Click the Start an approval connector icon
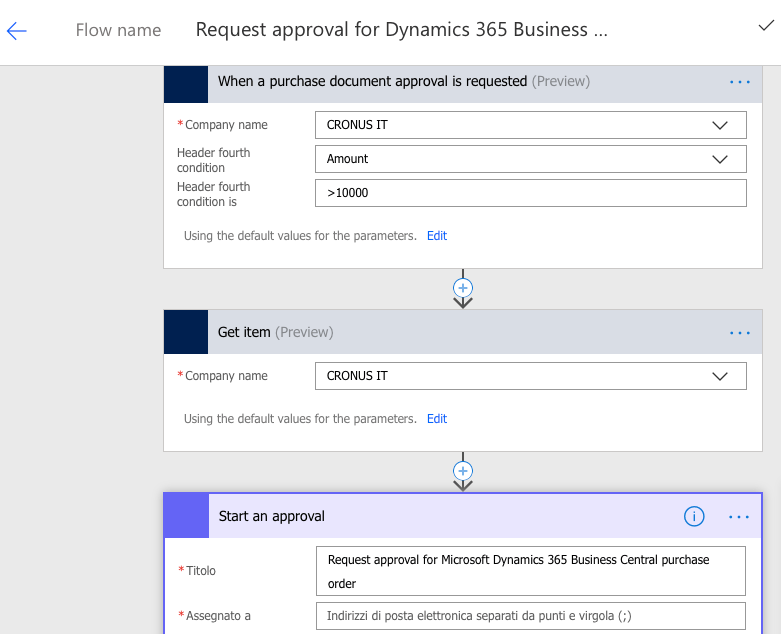 [187, 517]
